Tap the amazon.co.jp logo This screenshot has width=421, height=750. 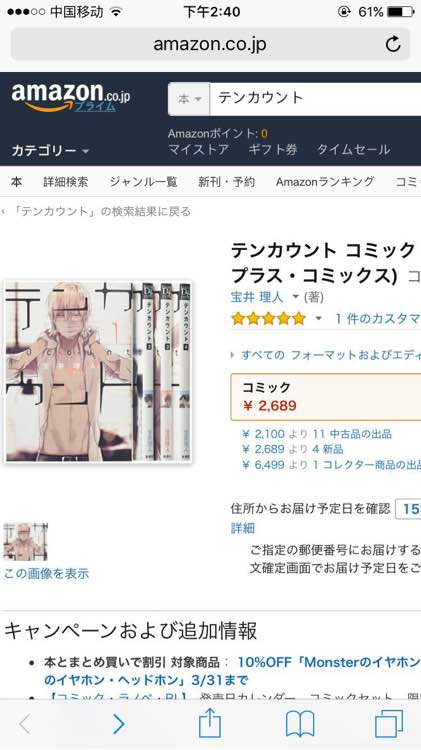(71, 97)
